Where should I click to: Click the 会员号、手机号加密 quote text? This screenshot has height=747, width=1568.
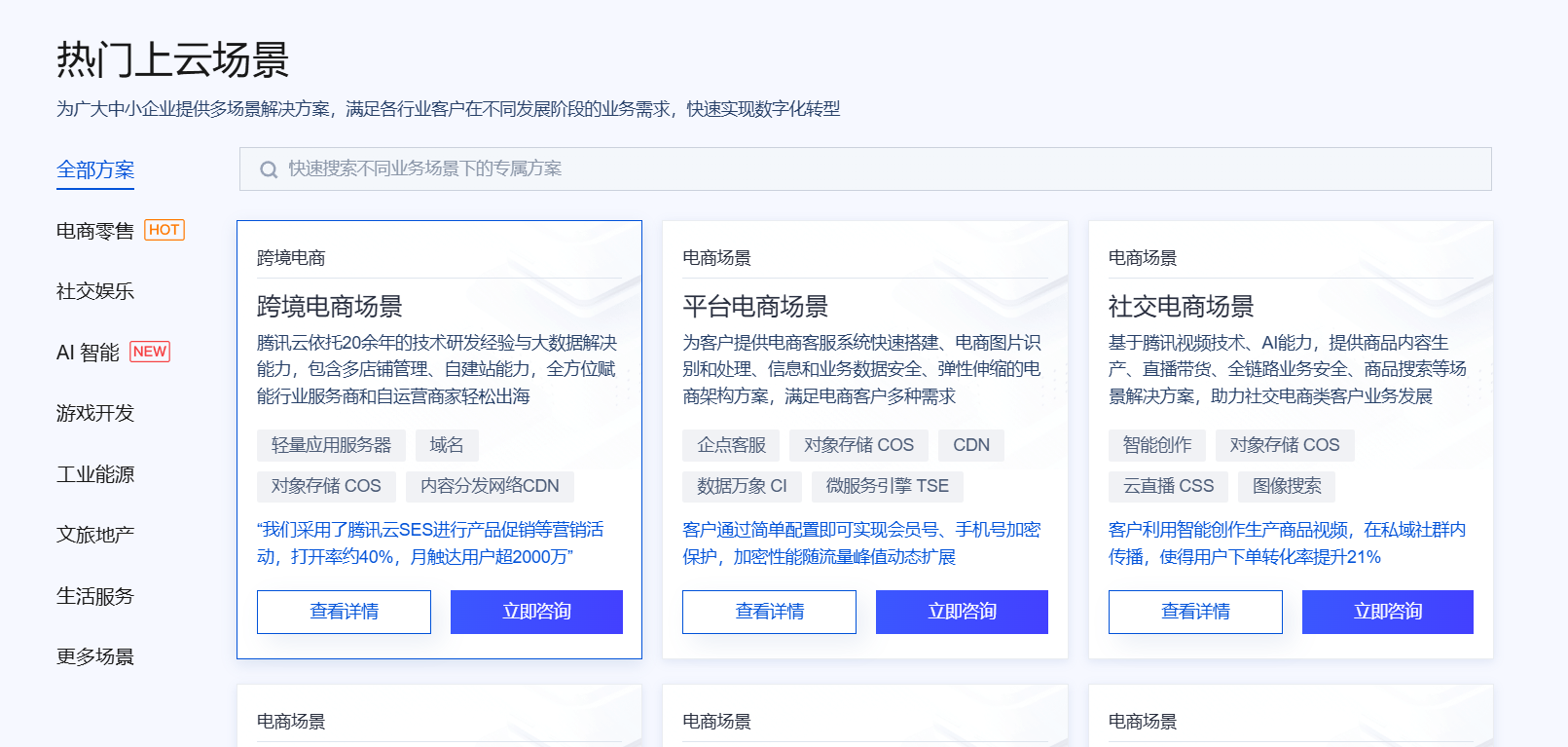[862, 543]
